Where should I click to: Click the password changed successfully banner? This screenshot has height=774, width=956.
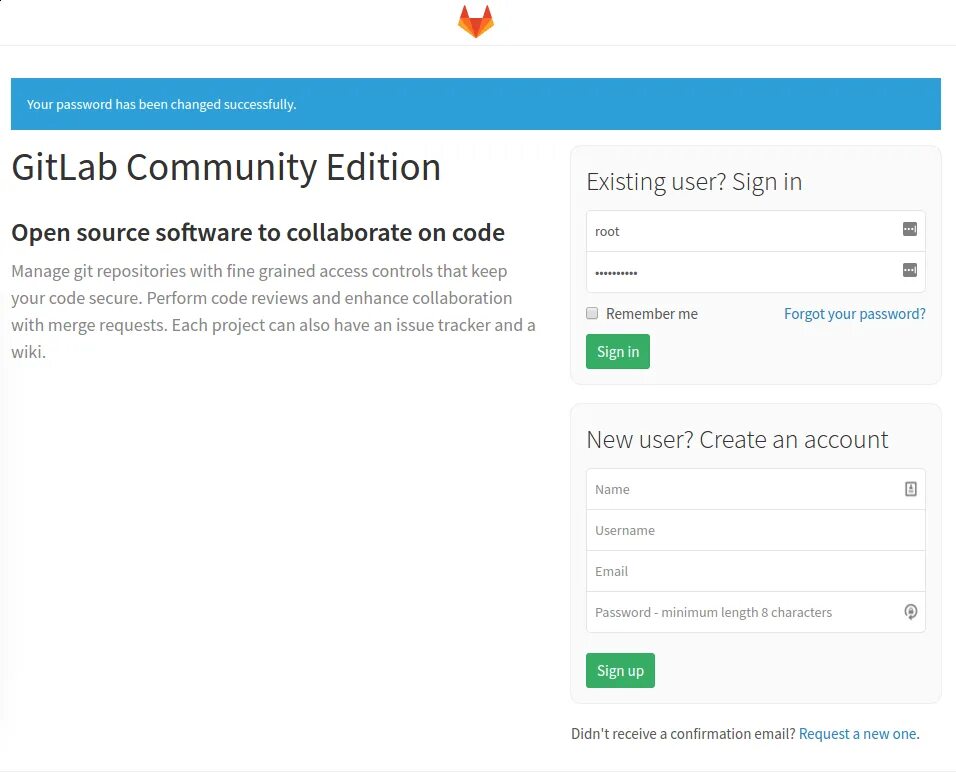[x=476, y=104]
